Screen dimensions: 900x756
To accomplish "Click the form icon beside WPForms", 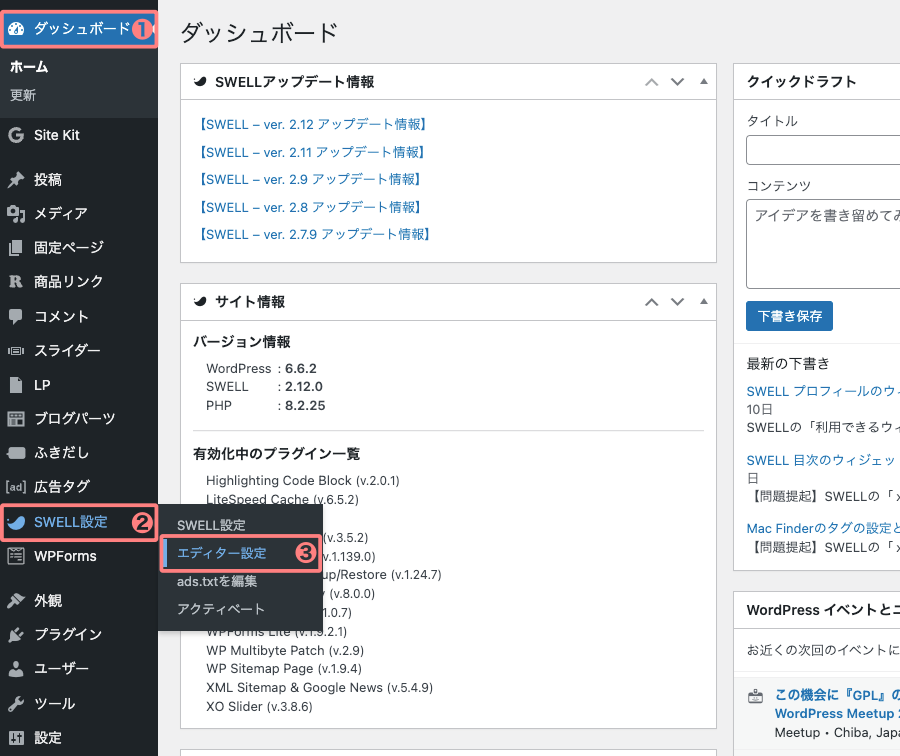I will pyautogui.click(x=16, y=556).
